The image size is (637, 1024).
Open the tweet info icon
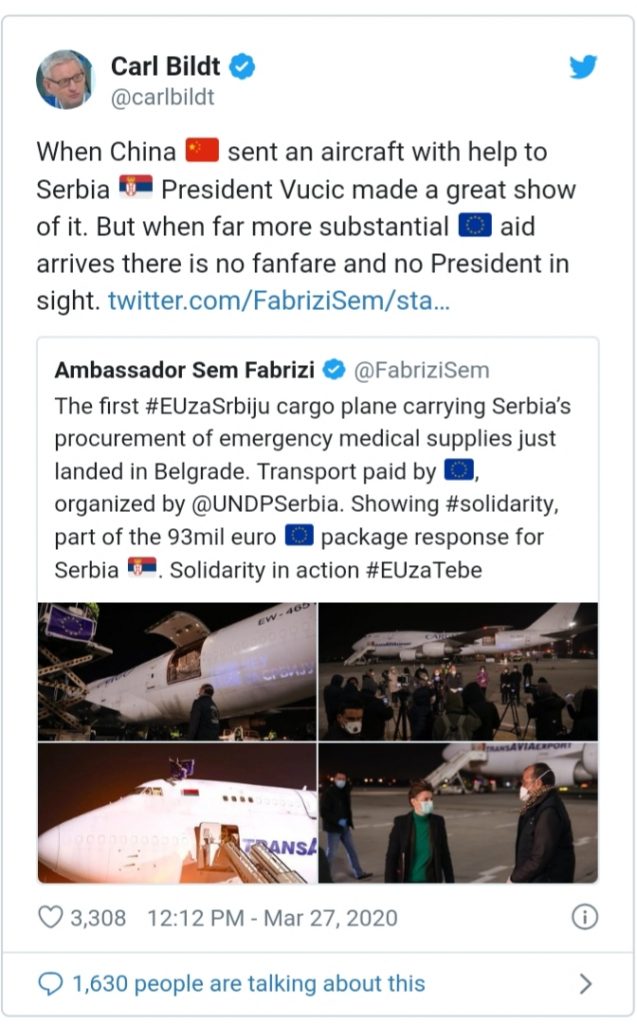tap(585, 917)
